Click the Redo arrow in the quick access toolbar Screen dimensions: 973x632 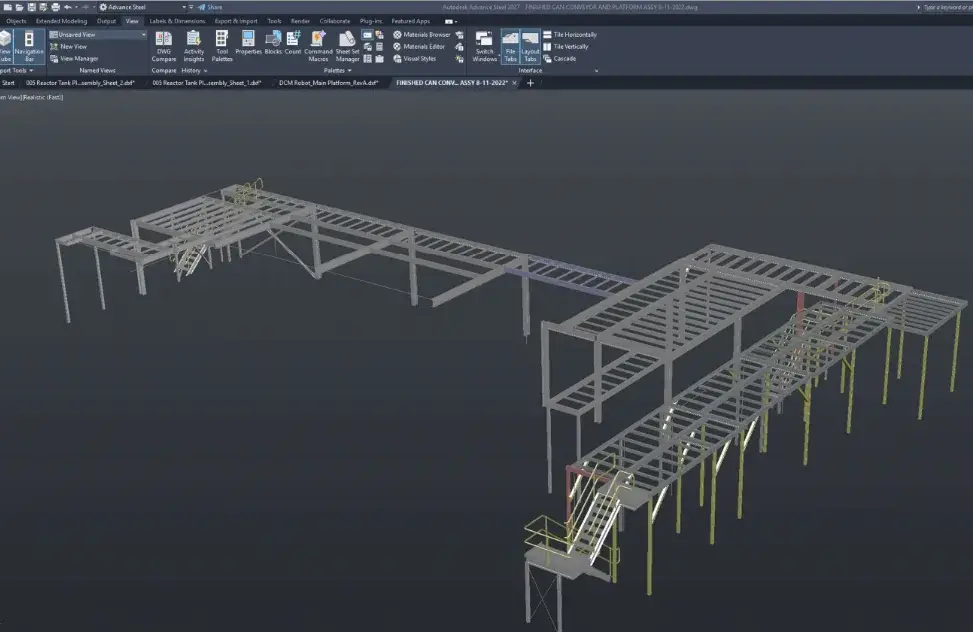[x=86, y=7]
